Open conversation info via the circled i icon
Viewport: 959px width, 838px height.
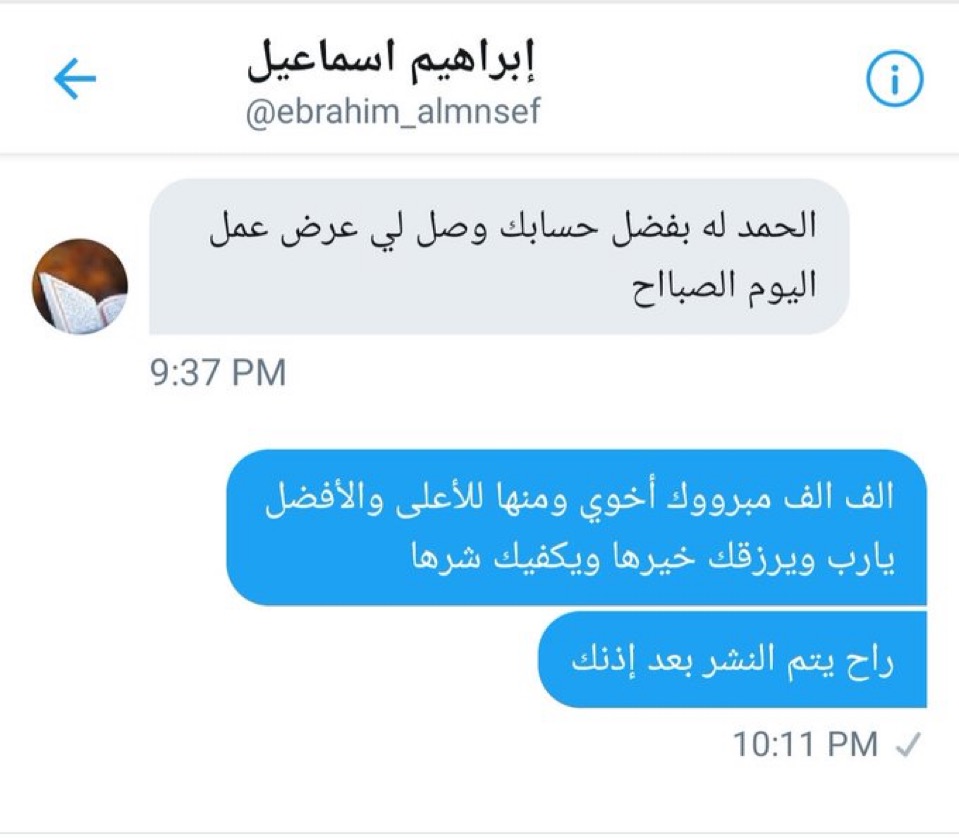pos(894,79)
